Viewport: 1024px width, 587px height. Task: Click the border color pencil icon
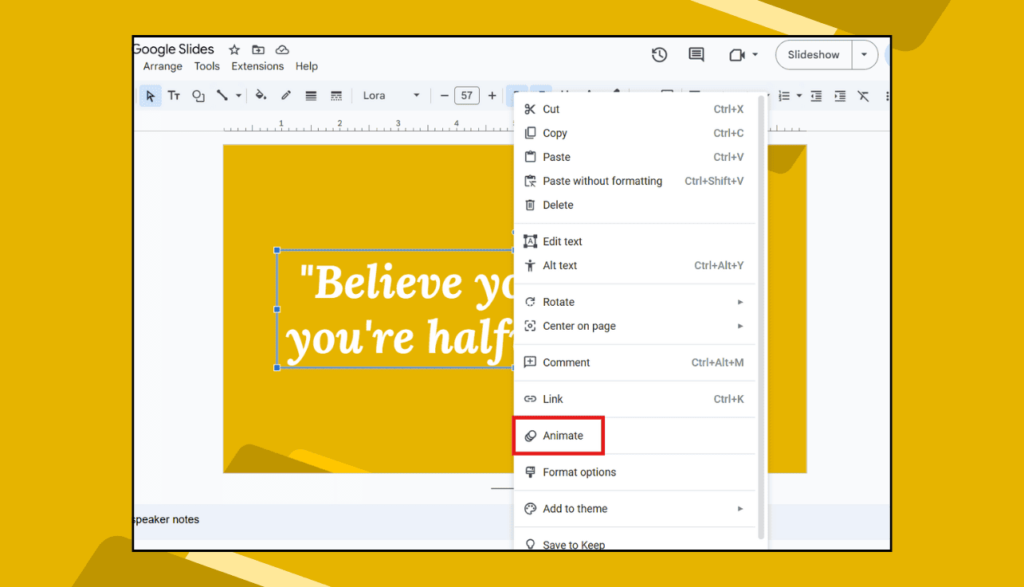tap(286, 96)
